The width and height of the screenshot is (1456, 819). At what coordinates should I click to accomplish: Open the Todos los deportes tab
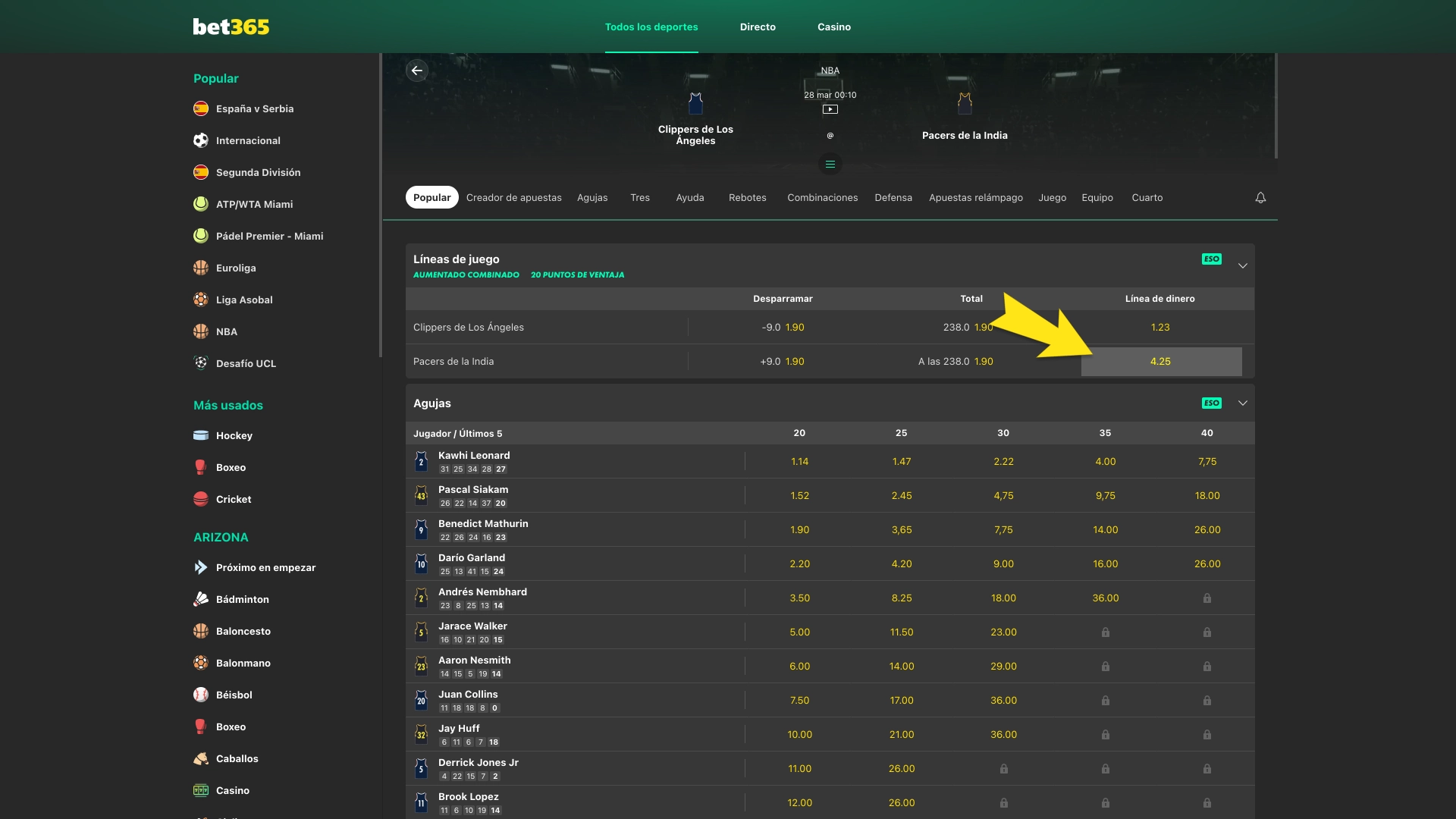tap(651, 27)
